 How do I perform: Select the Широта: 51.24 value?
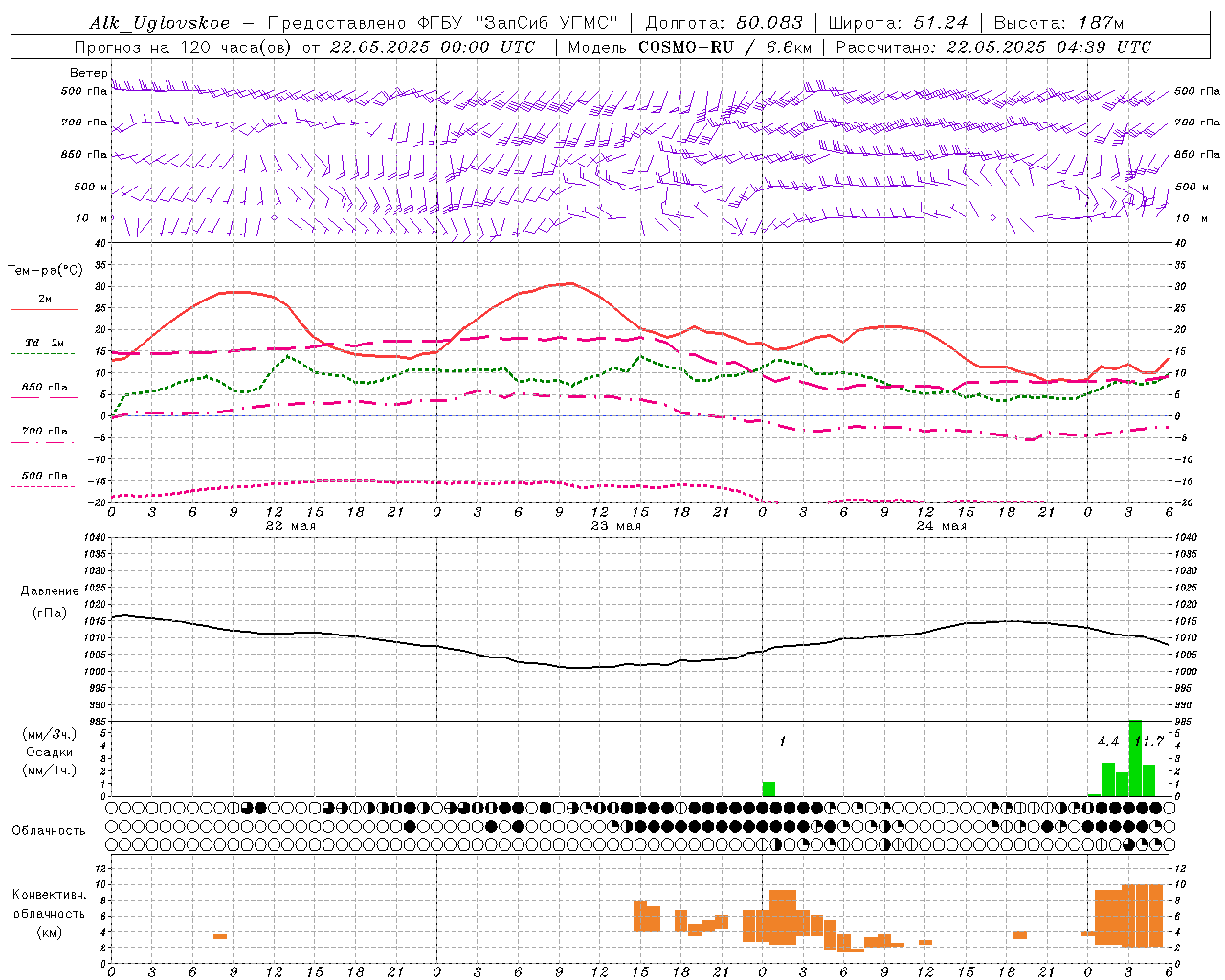pos(898,23)
